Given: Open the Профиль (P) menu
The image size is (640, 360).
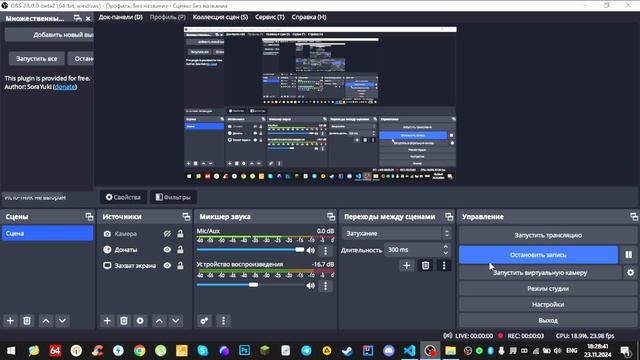Looking at the screenshot, I should tap(167, 17).
